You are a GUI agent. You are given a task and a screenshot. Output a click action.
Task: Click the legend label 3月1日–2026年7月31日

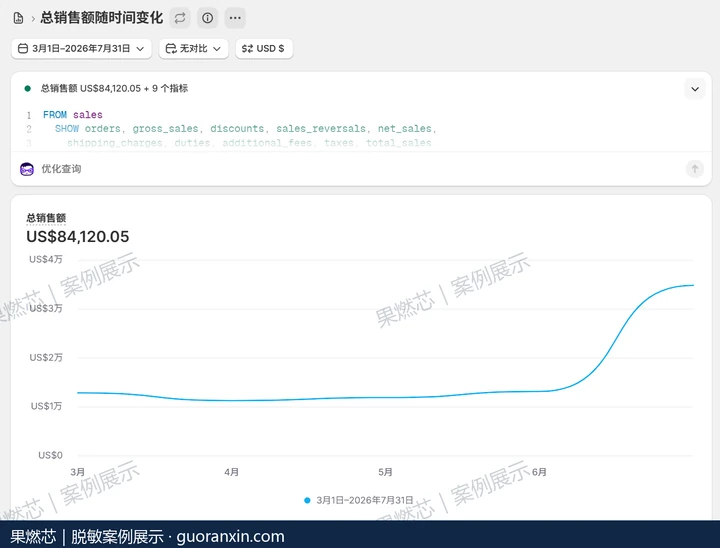click(365, 500)
